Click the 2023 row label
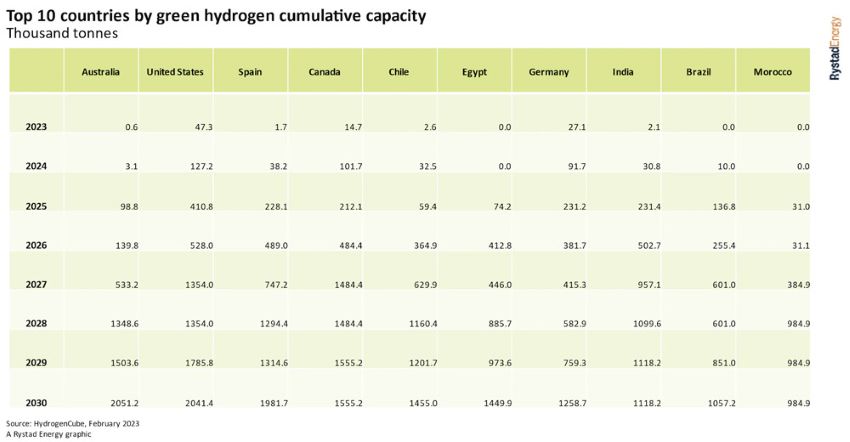 [36, 127]
